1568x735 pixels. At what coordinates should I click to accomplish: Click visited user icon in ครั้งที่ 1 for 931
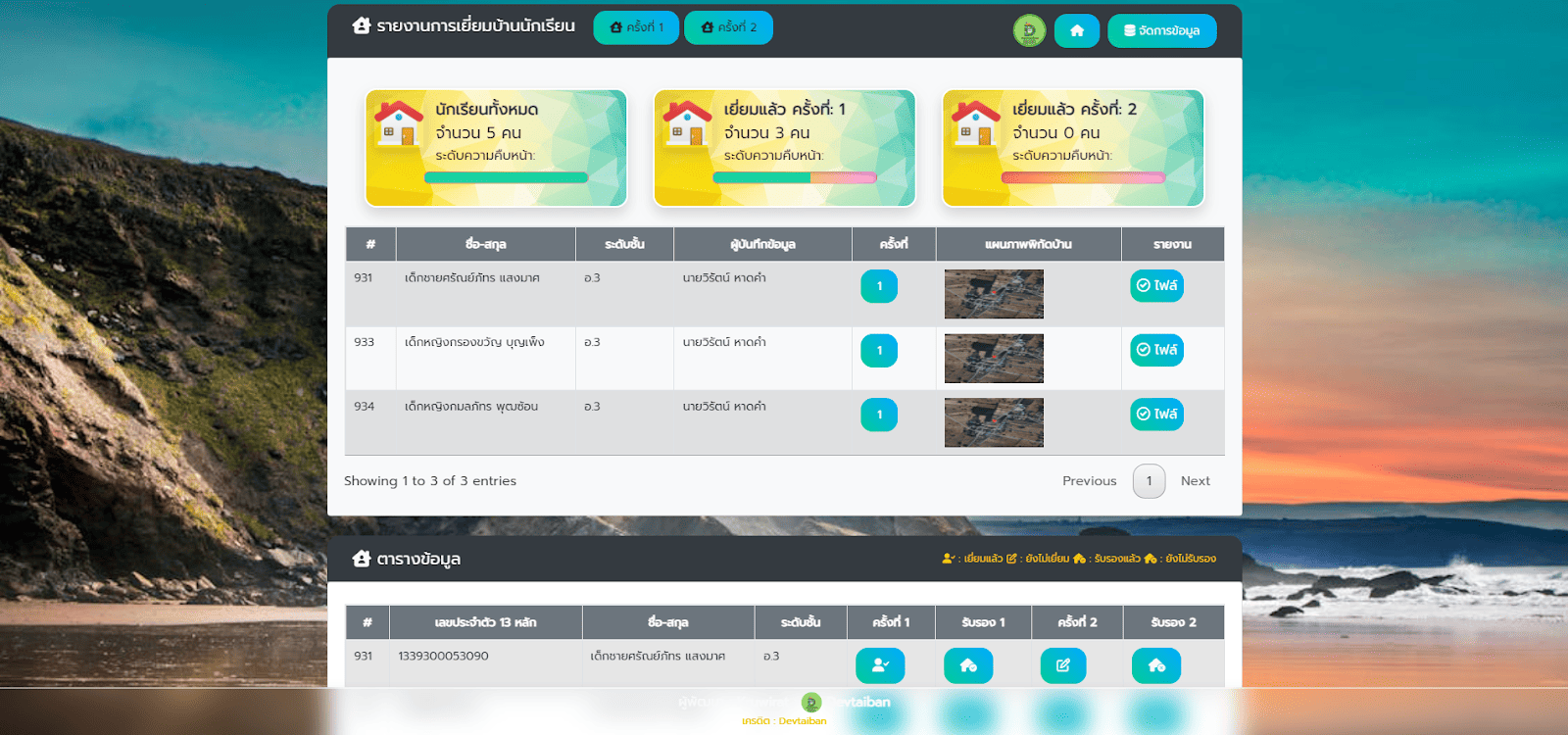[x=880, y=665]
